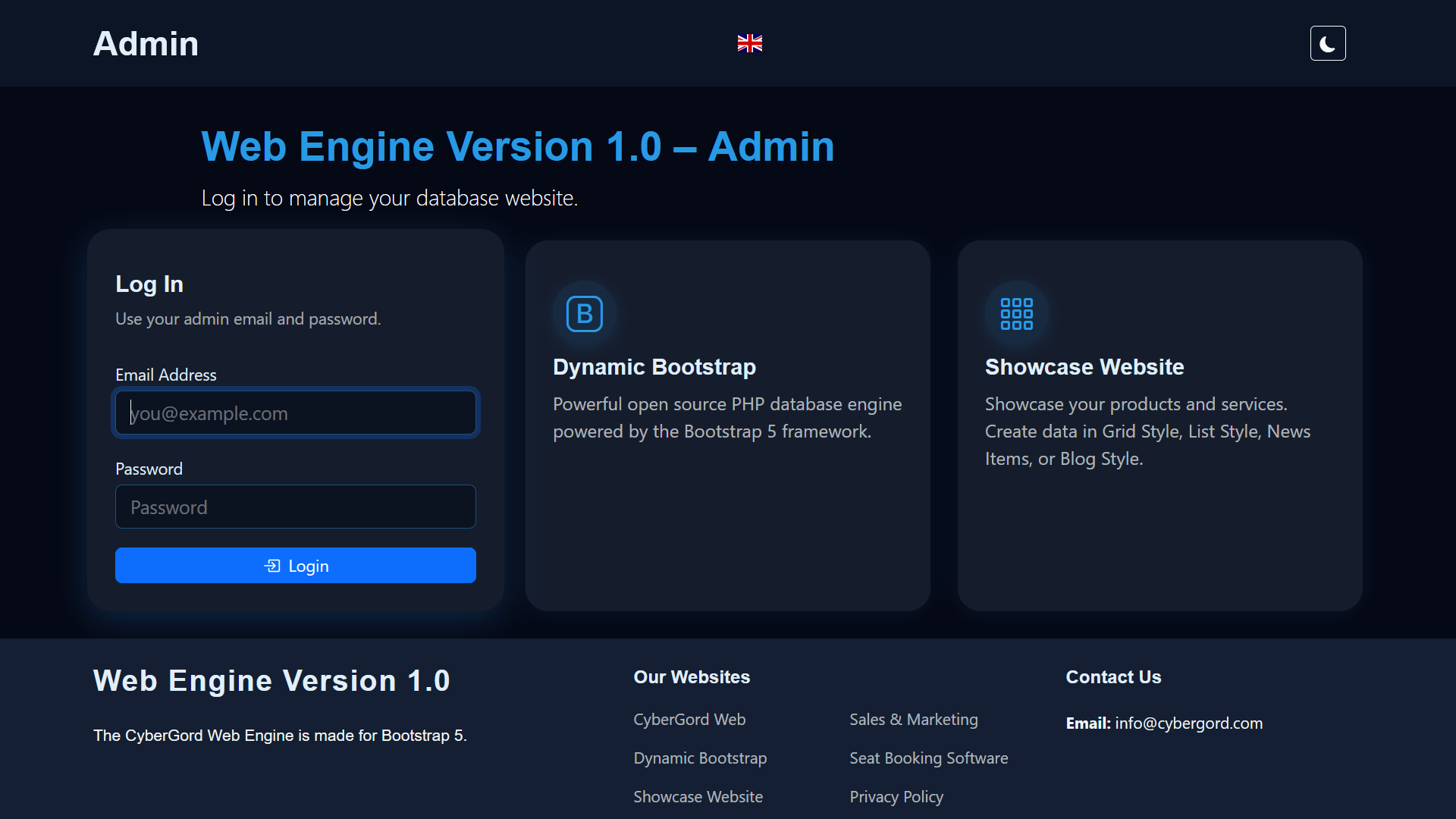
Task: Click 'The CyberGord Web Engine is made' footer text
Action: 280,736
